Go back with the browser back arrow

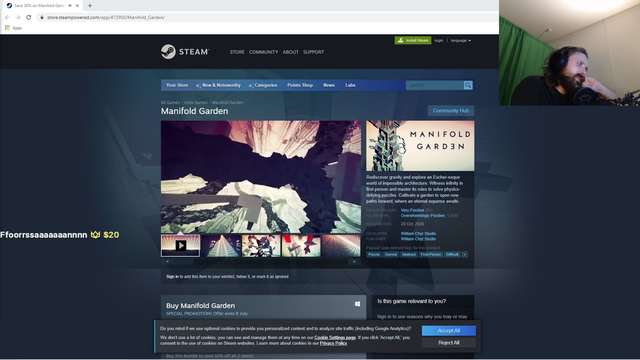[7, 17]
